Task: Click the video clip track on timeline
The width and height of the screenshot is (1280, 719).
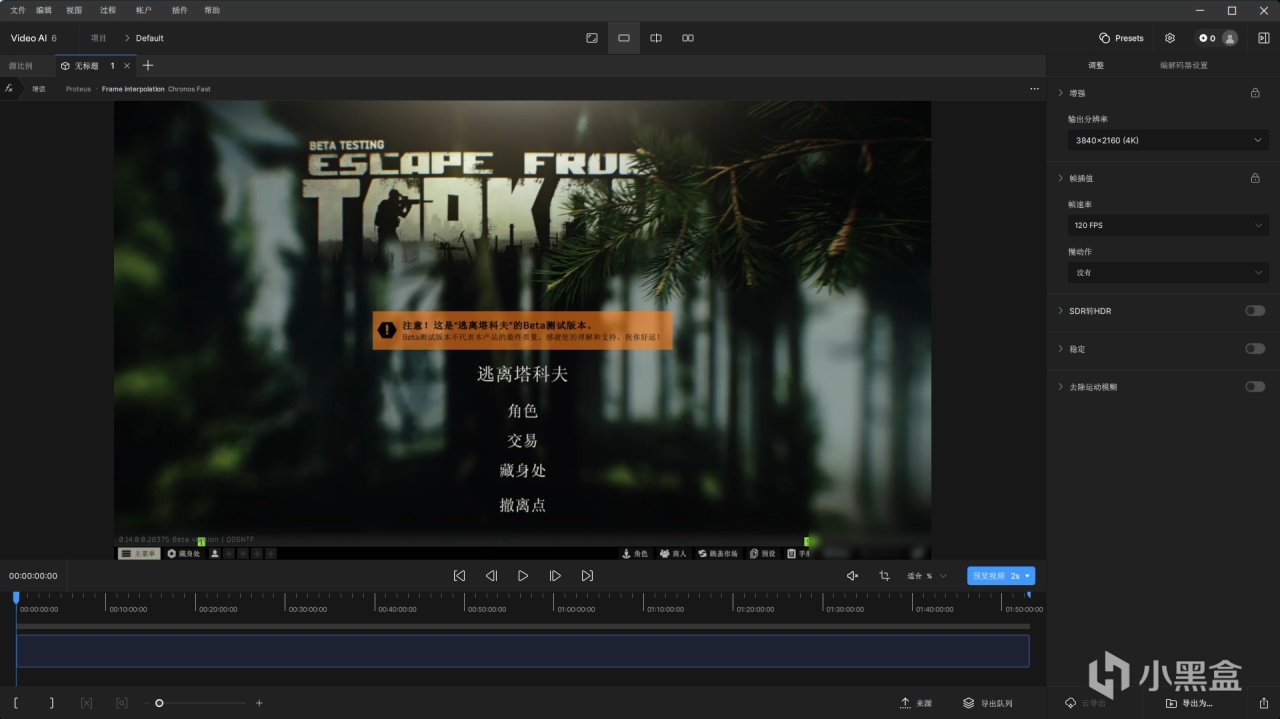Action: coord(523,651)
